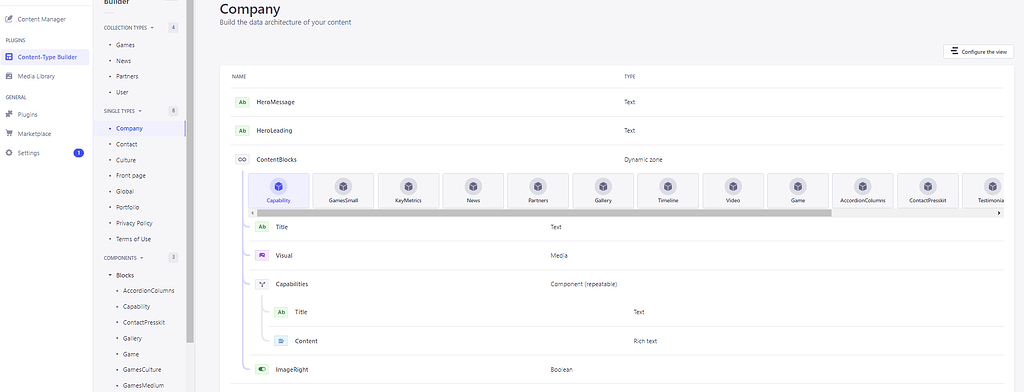Collapse the Single Types section
Screen dimensions: 1024x392
[x=123, y=111]
